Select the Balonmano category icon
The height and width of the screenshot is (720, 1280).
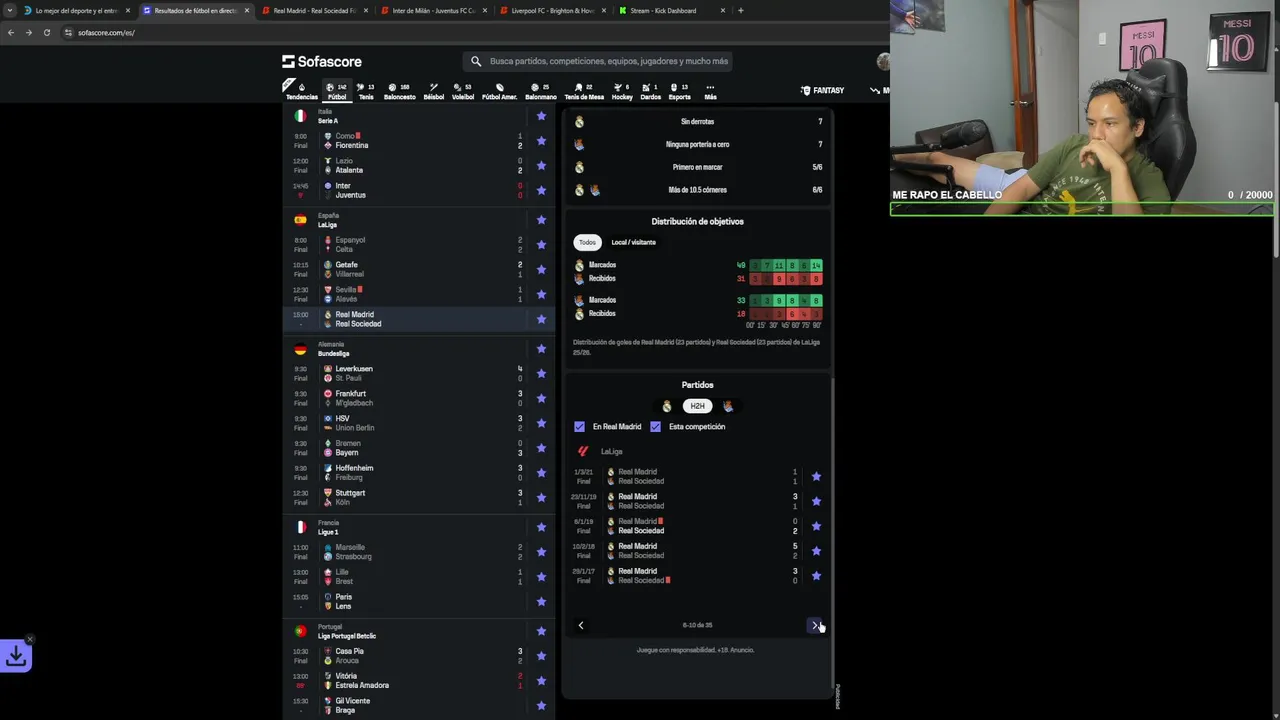tap(540, 91)
